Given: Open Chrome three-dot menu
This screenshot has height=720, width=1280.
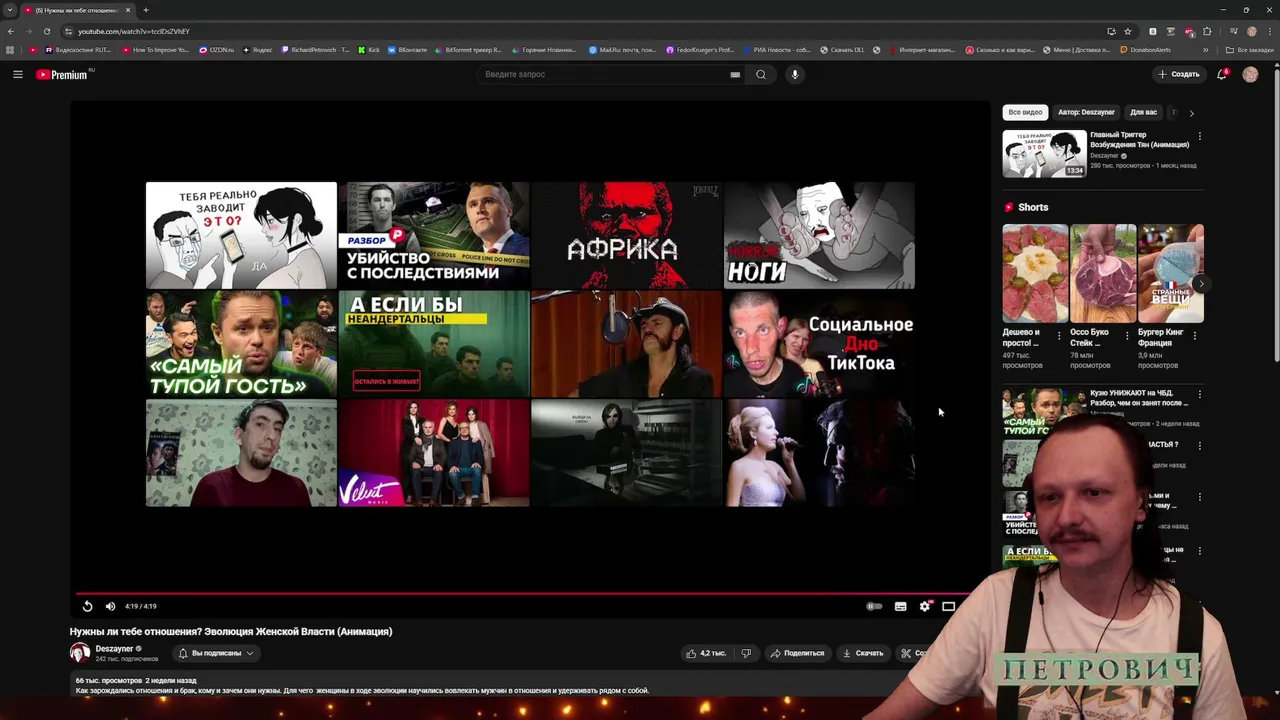Looking at the screenshot, I should (x=1269, y=31).
